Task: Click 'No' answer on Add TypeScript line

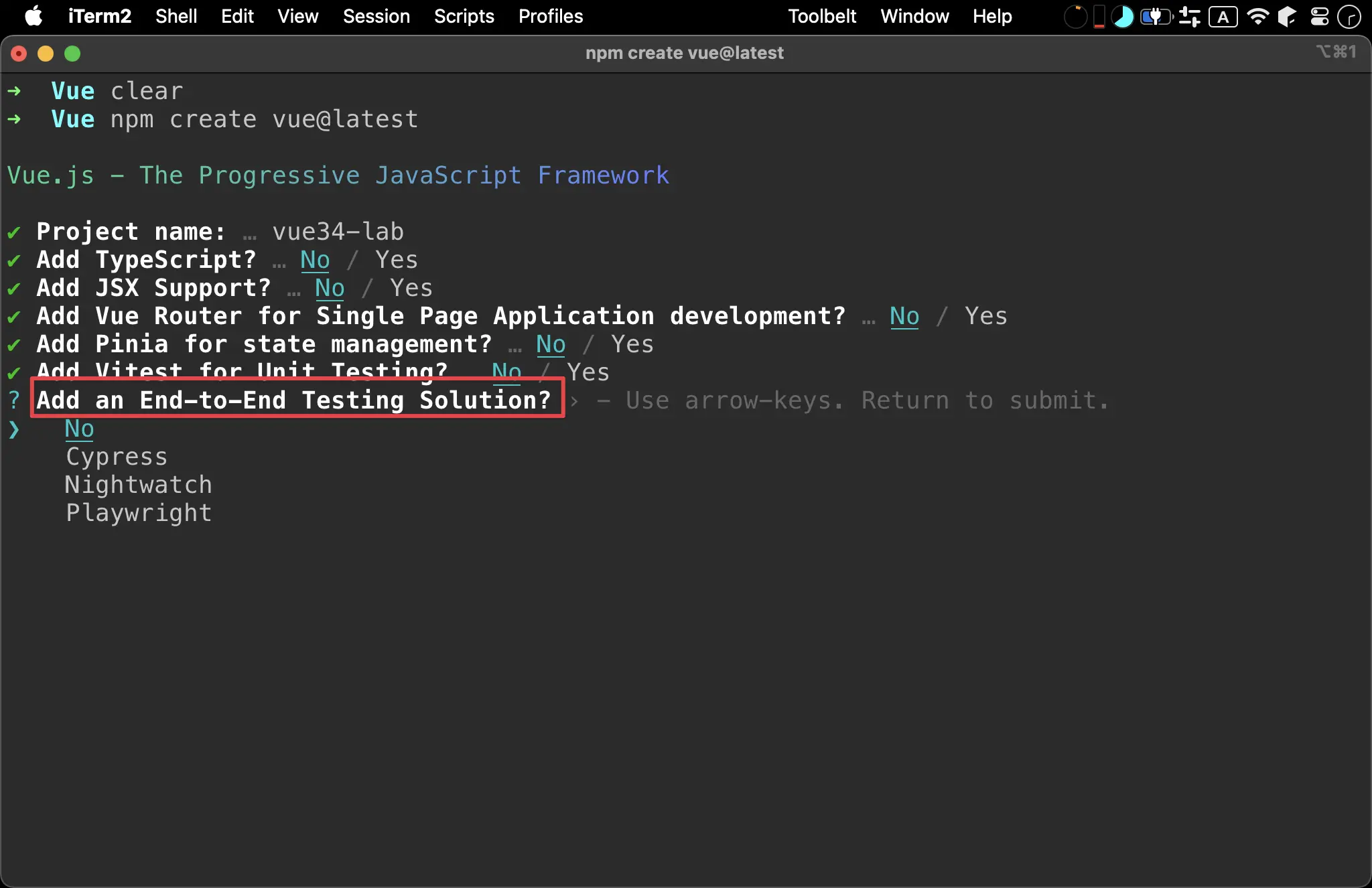Action: [315, 260]
